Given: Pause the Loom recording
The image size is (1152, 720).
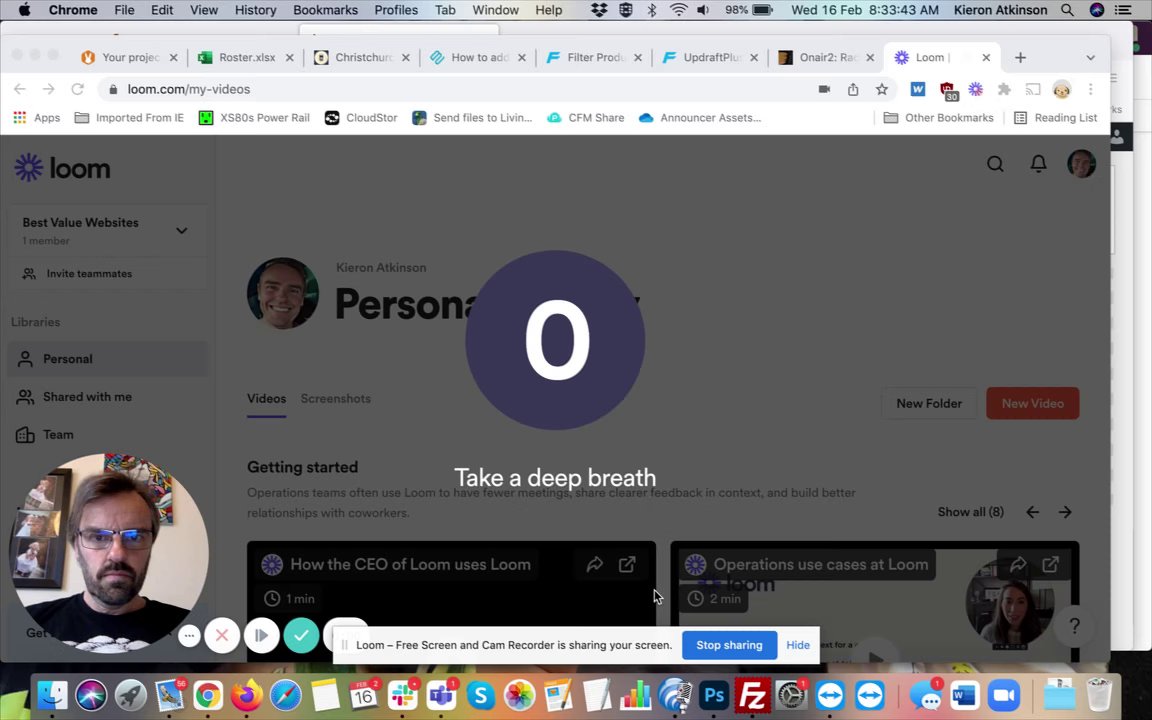Looking at the screenshot, I should (262, 636).
